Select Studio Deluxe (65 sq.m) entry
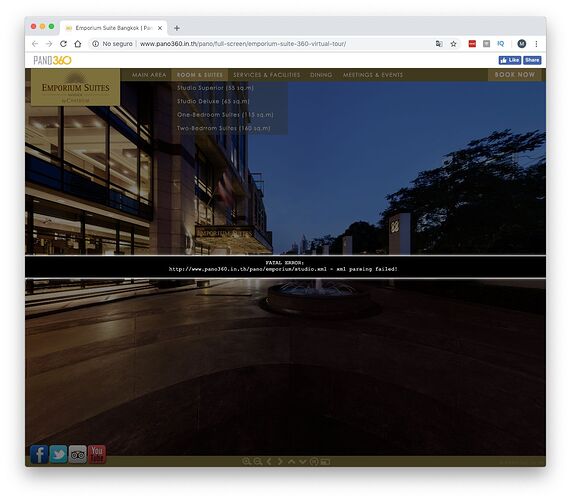Image resolution: width=570 pixels, height=500 pixels. click(213, 101)
